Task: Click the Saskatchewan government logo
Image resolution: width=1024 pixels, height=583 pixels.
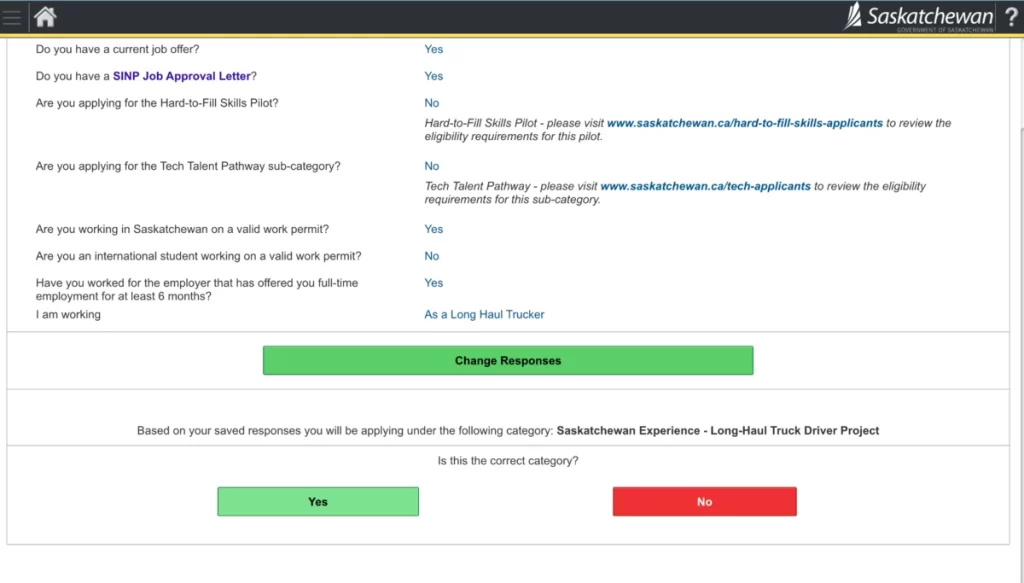Action: (918, 17)
